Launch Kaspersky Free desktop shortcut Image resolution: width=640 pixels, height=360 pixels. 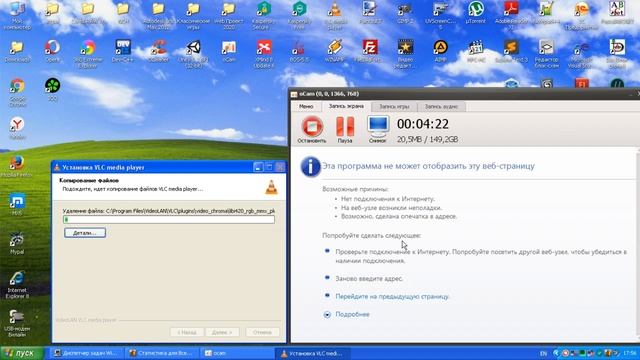pyautogui.click(x=300, y=16)
